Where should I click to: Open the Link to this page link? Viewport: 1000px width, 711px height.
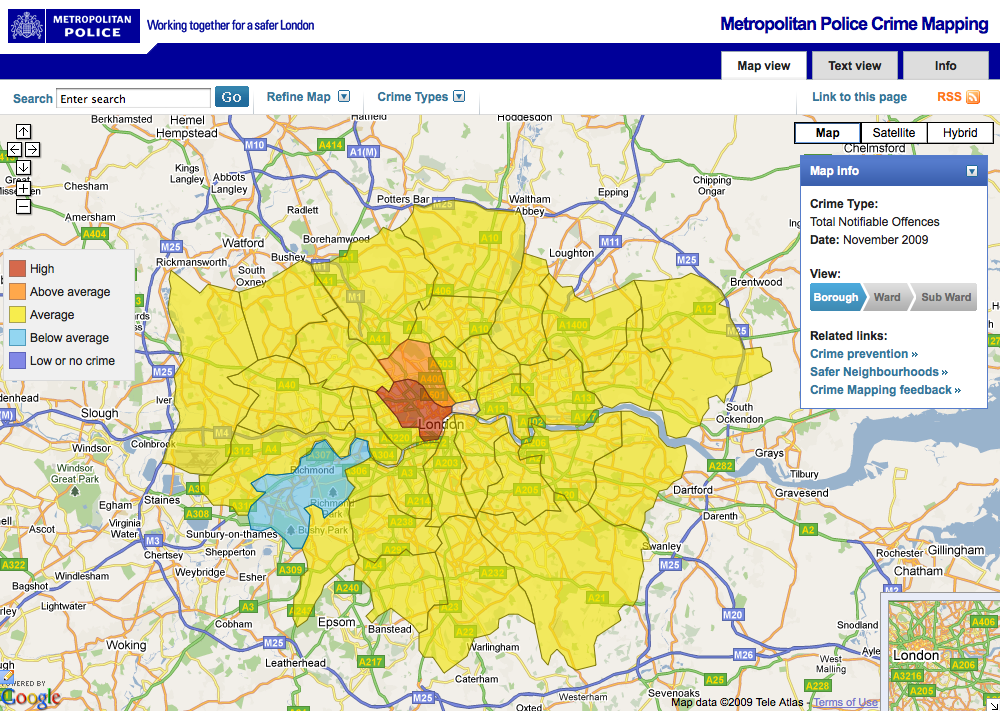(x=859, y=97)
